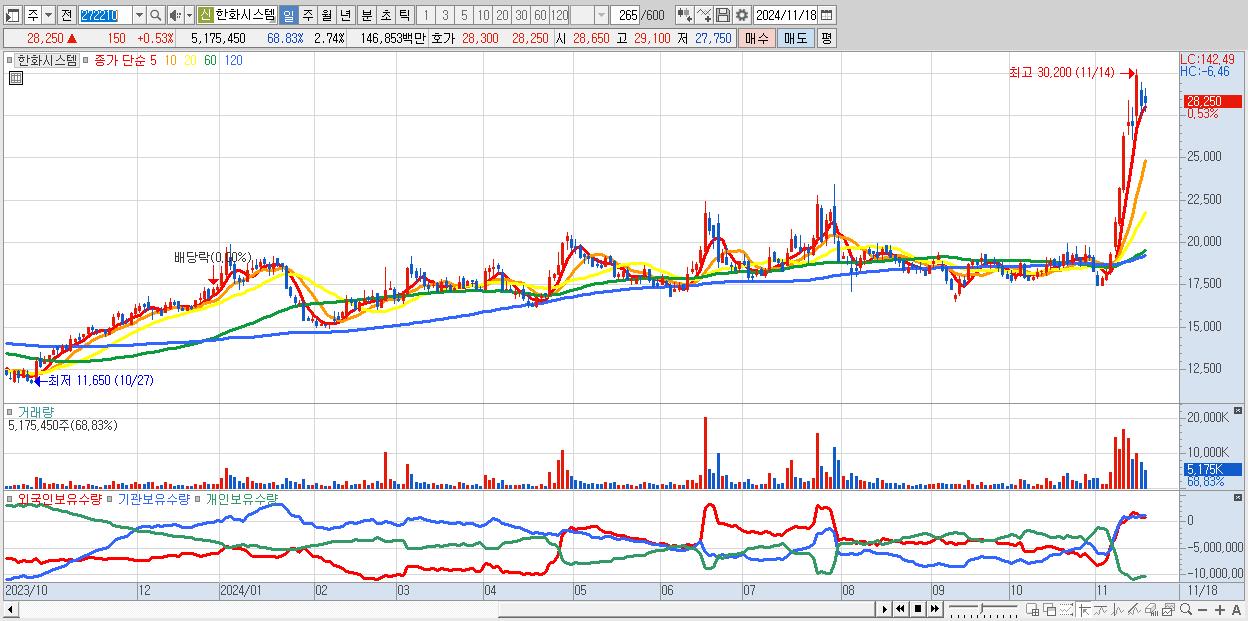The width and height of the screenshot is (1248, 621).
Task: Select the 분 minute period
Action: pyautogui.click(x=365, y=15)
